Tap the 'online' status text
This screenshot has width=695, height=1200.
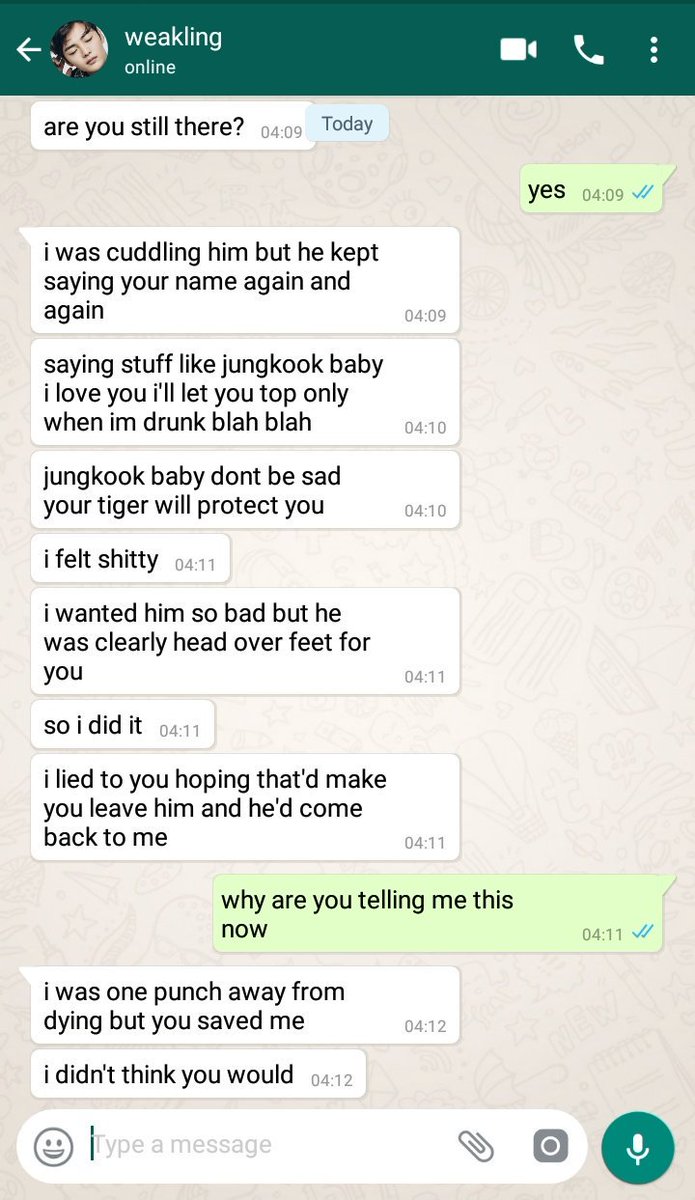click(x=150, y=68)
